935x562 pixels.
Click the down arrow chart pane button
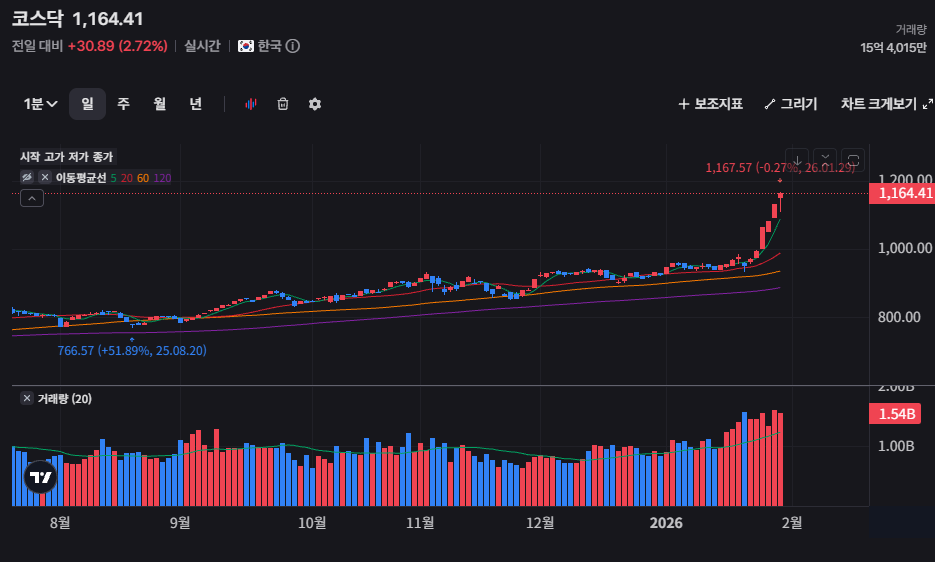pyautogui.click(x=797, y=160)
